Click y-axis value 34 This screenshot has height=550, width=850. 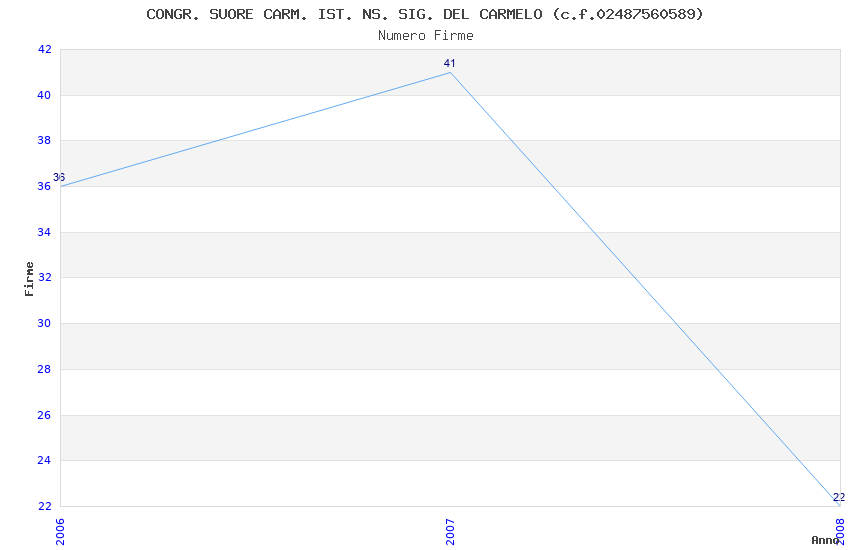point(44,232)
